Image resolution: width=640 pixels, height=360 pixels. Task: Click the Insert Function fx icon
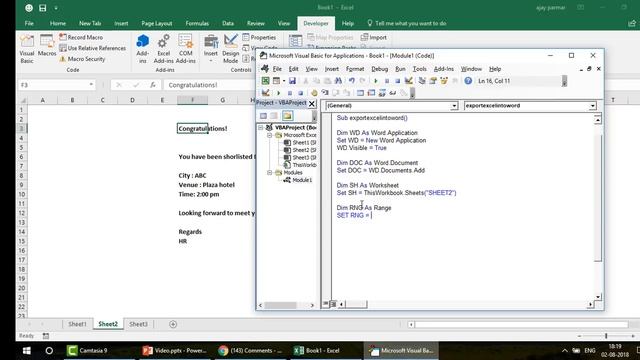pos(153,85)
